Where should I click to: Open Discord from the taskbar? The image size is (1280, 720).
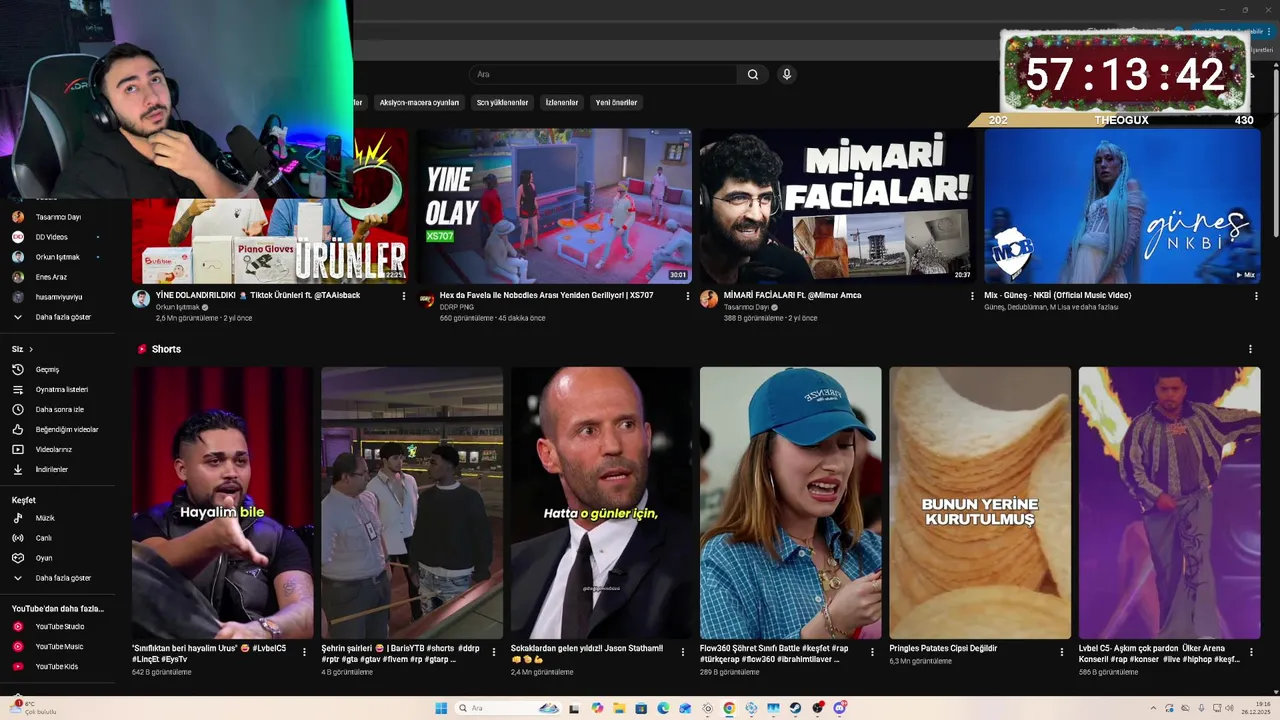click(x=840, y=708)
